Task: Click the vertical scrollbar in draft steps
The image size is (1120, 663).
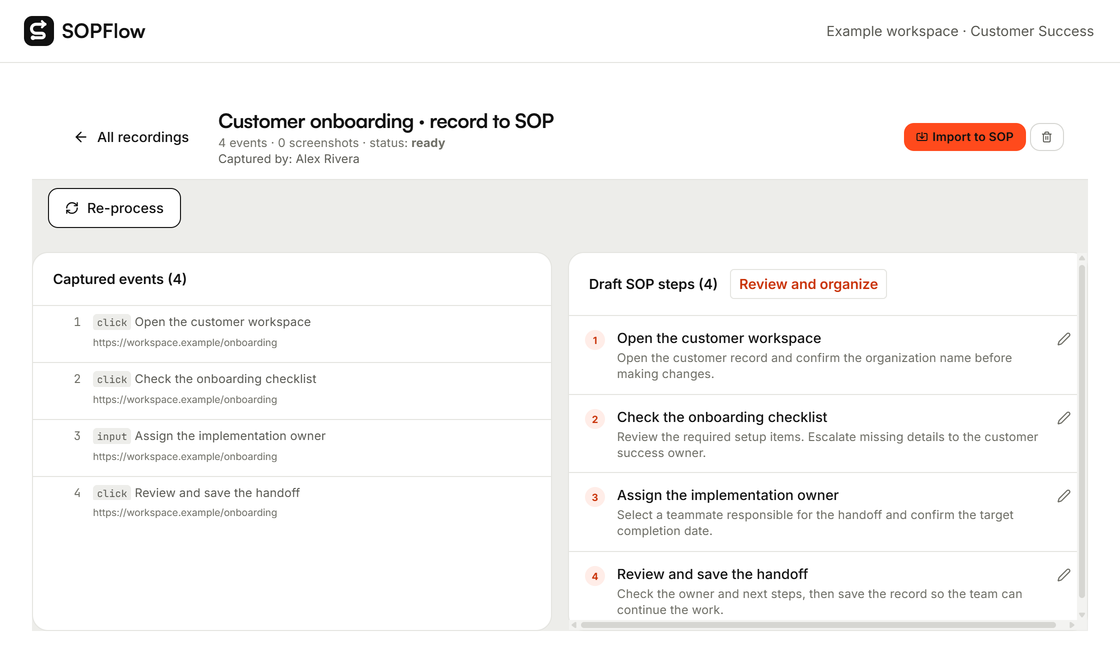Action: pos(1082,432)
